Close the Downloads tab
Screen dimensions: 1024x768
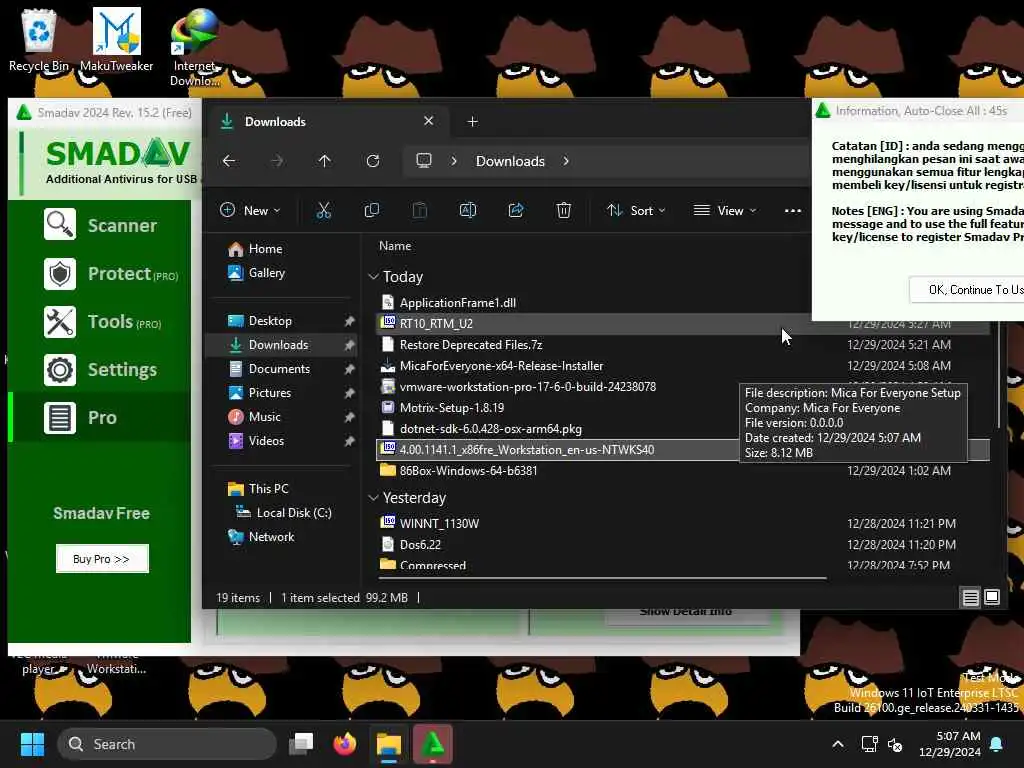tap(428, 121)
